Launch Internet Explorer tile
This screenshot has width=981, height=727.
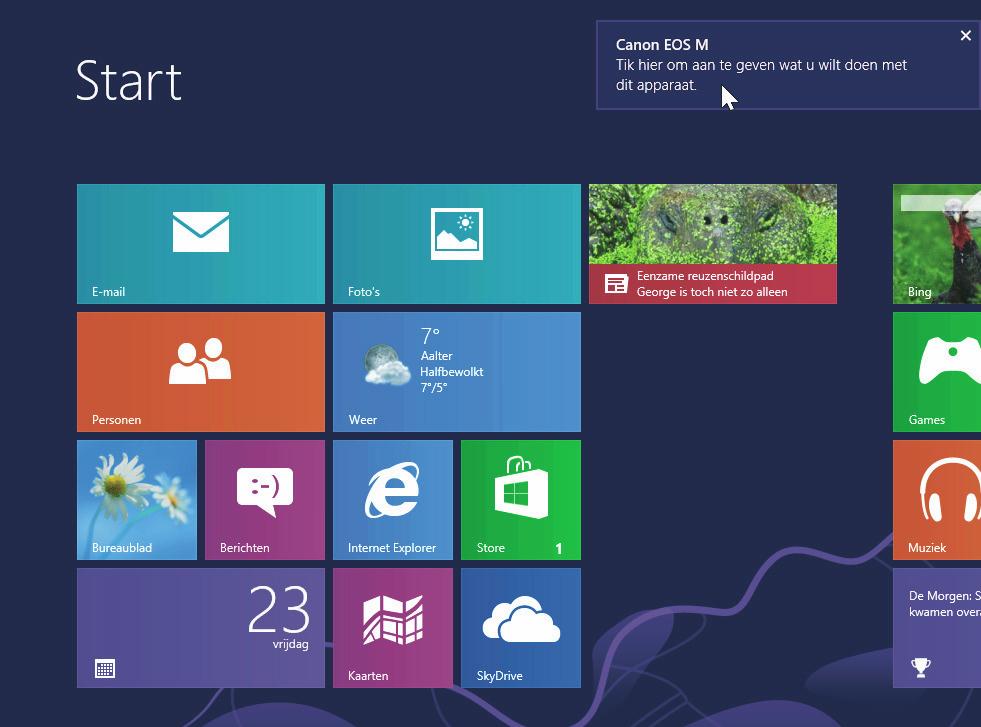[393, 500]
